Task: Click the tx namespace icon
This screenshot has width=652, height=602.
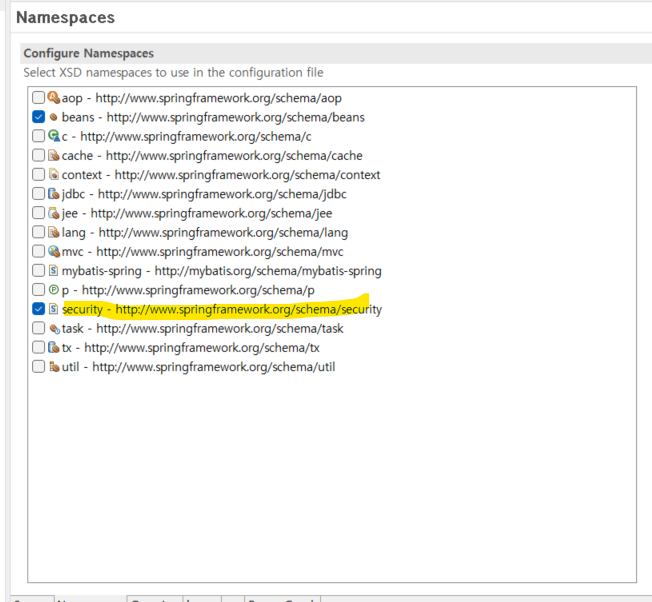Action: (x=54, y=347)
